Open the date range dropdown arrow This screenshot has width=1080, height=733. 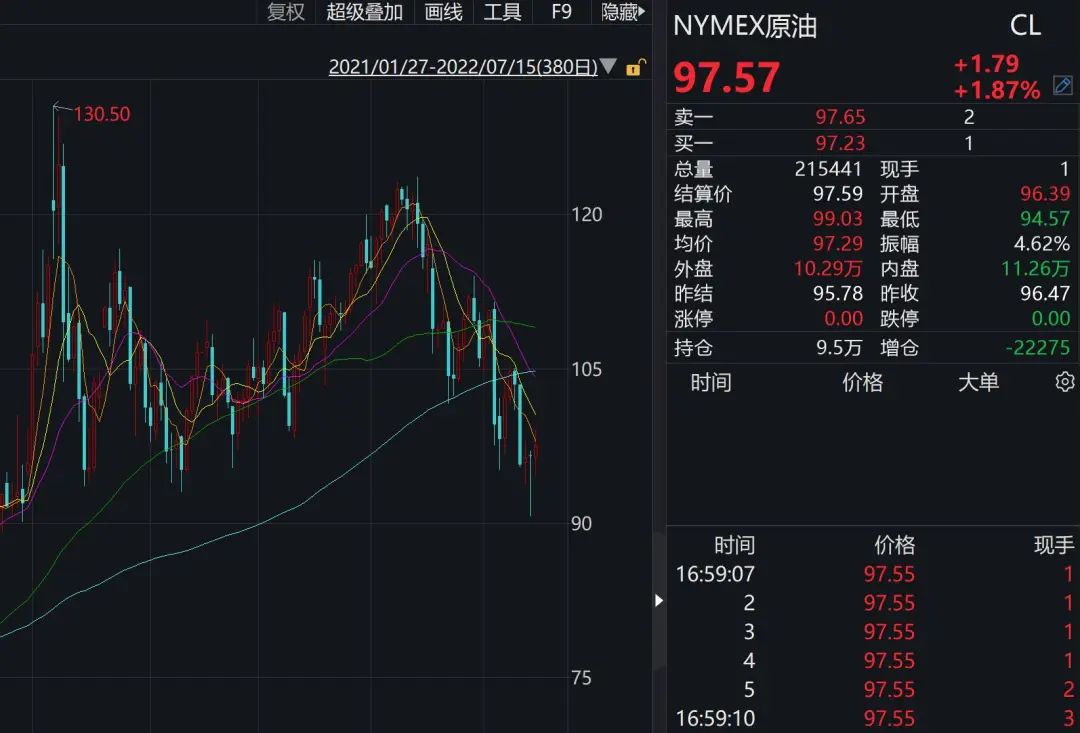(608, 66)
